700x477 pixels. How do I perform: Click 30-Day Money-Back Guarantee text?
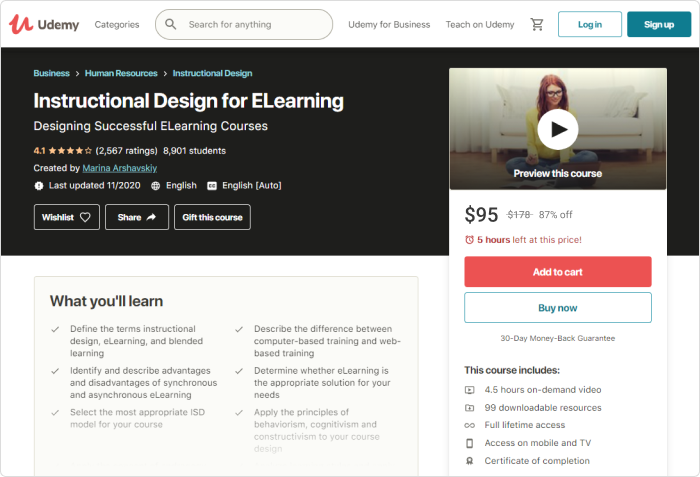coord(558,338)
